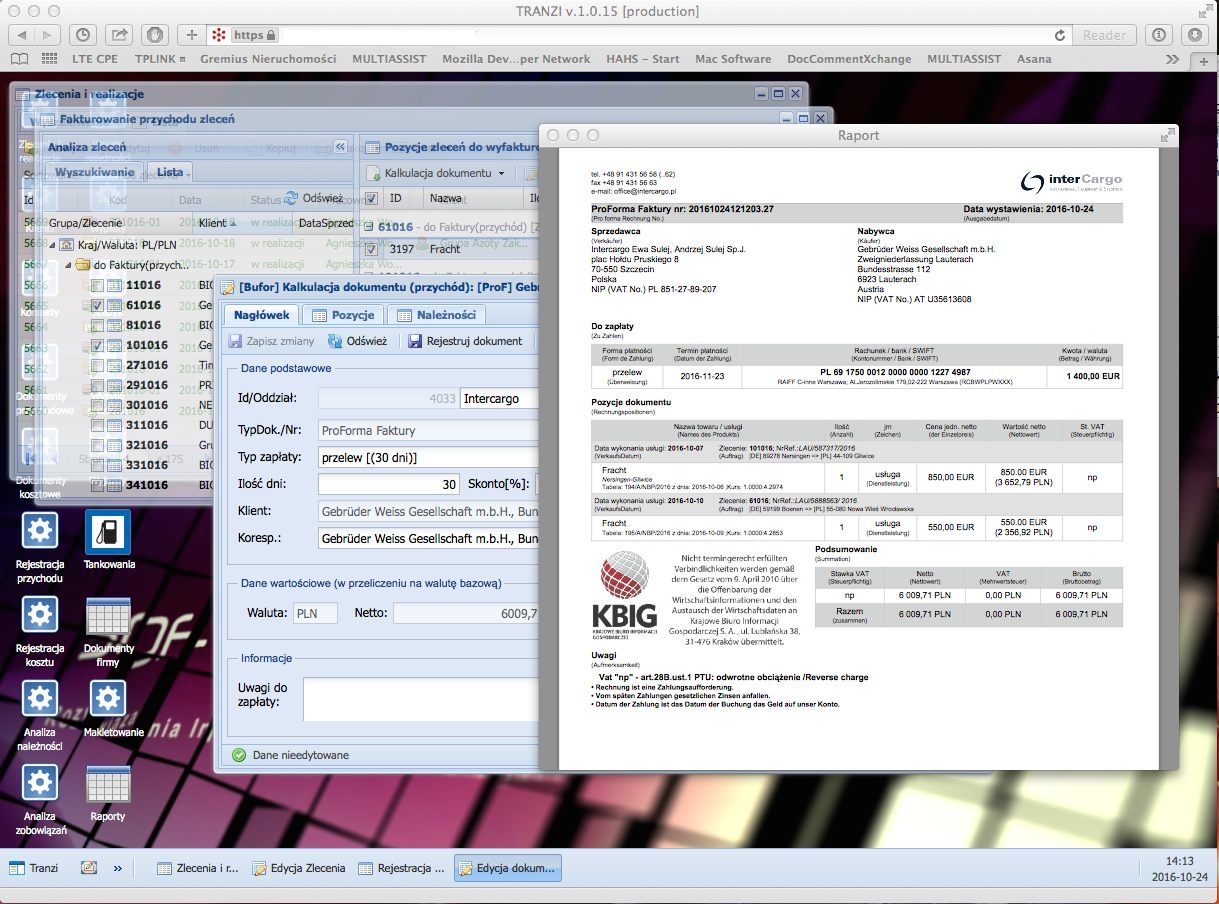1219x904 pixels.
Task: Open the Makietowanie desktop icon
Action: pyautogui.click(x=108, y=699)
